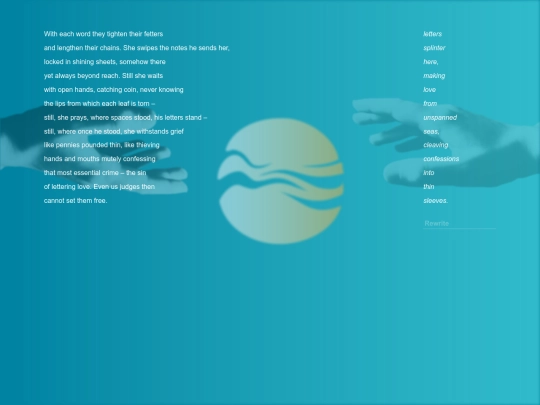Click the italic word 'into'
540x405 pixels.
pos(429,173)
